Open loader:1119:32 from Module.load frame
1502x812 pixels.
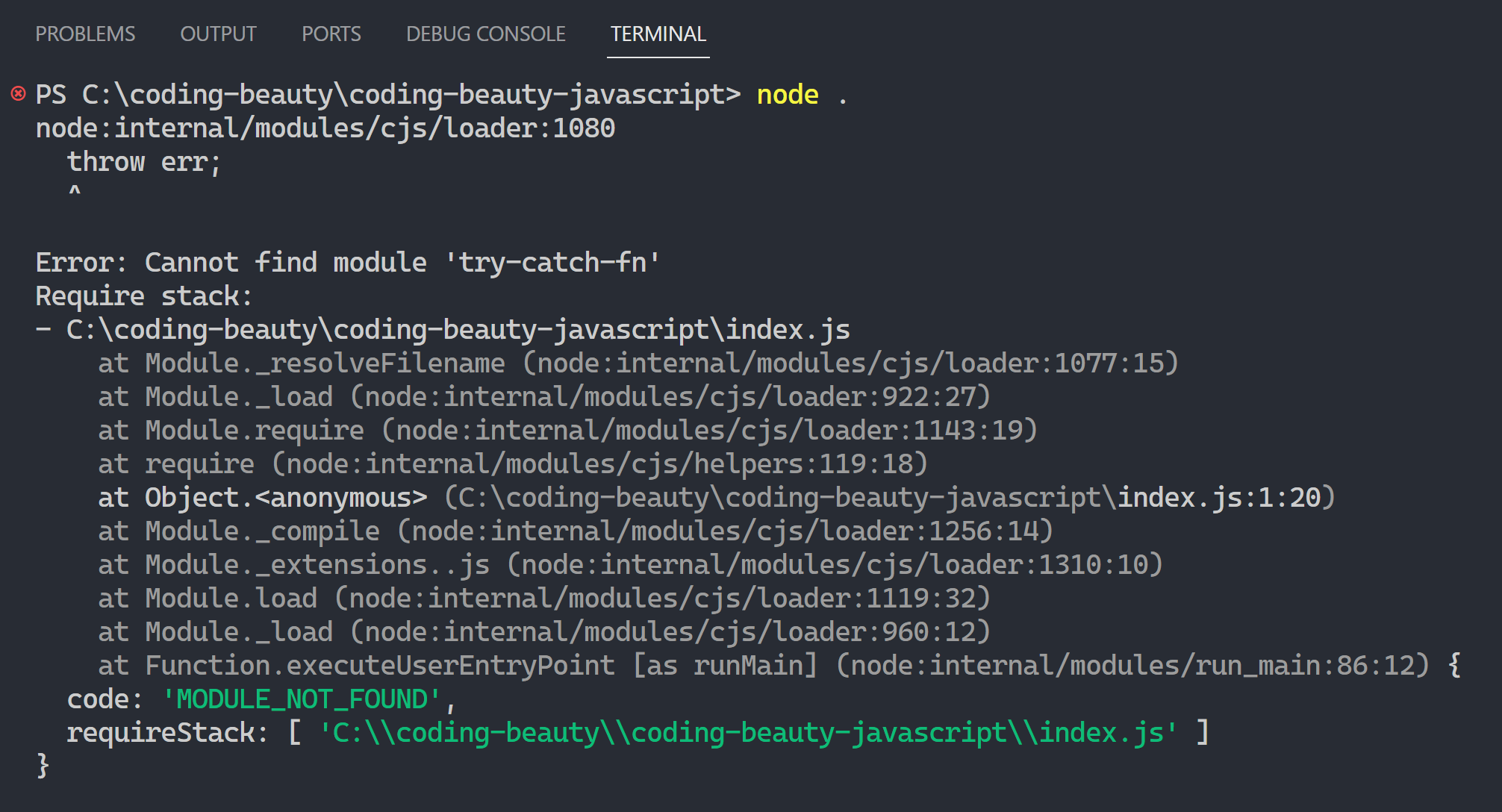pos(661,598)
